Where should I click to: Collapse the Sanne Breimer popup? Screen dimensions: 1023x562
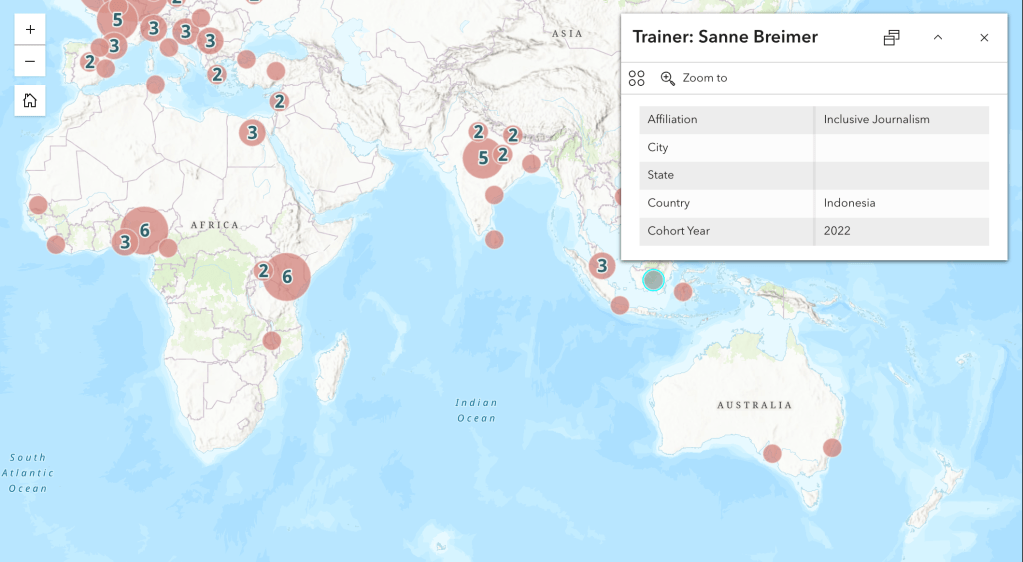(938, 38)
